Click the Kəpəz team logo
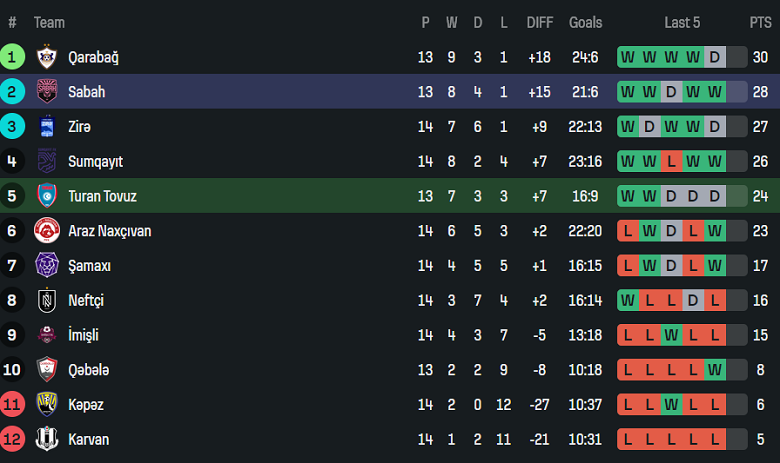 (47, 405)
